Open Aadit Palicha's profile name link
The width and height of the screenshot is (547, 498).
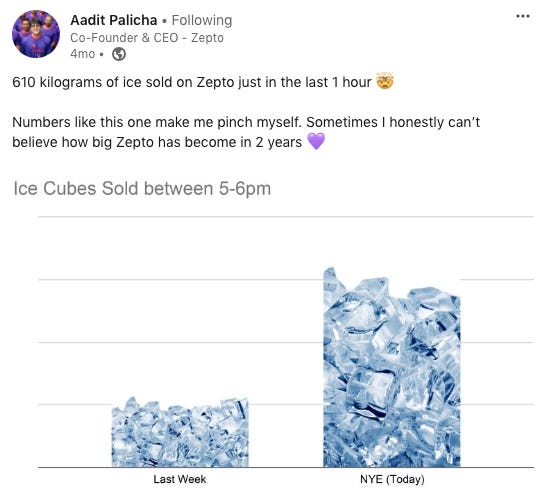(x=113, y=20)
